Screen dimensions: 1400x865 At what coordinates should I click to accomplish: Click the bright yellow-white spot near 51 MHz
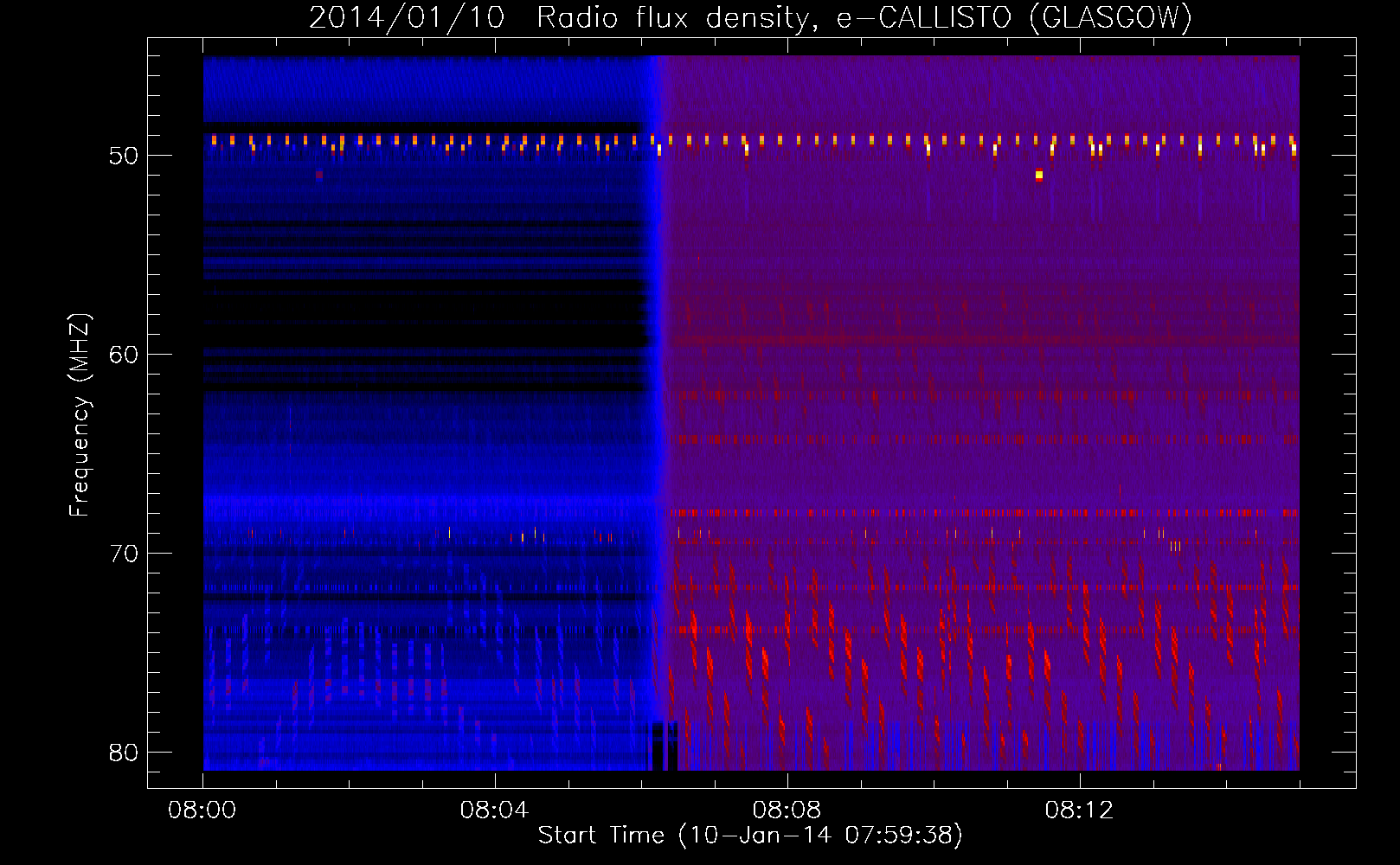[x=1039, y=176]
